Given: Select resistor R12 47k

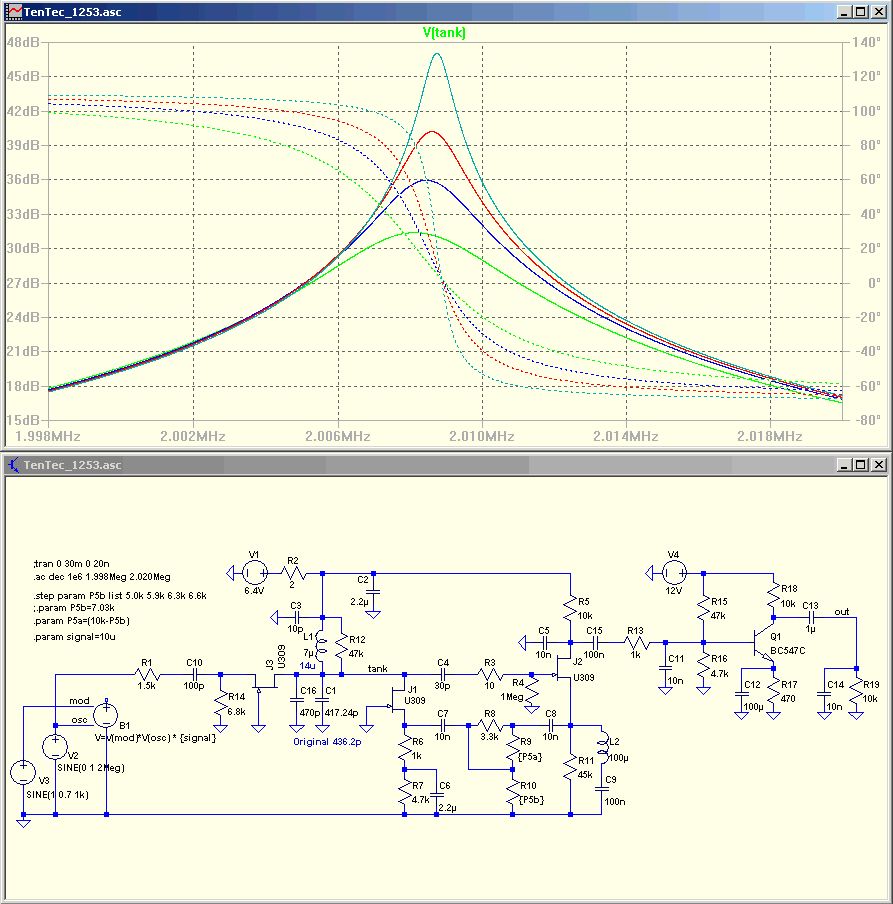Looking at the screenshot, I should [342, 647].
